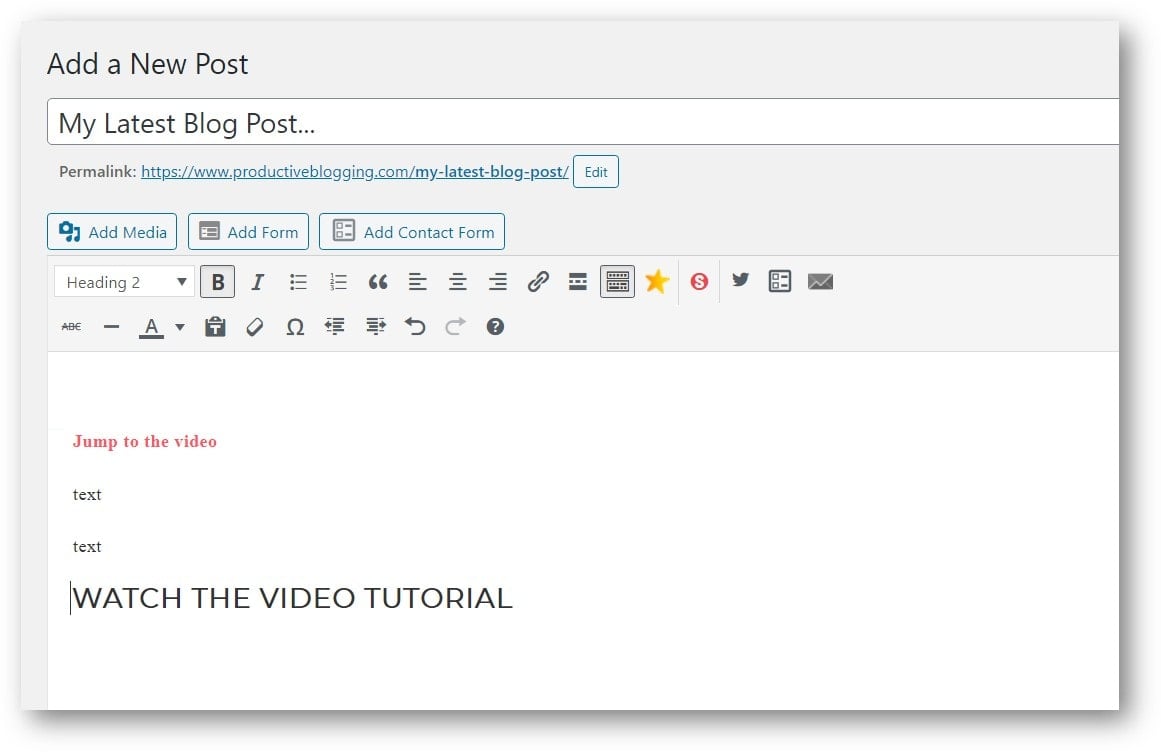Toggle bold formatting in the editor toolbar
The image size is (1161, 752).
pyautogui.click(x=218, y=282)
